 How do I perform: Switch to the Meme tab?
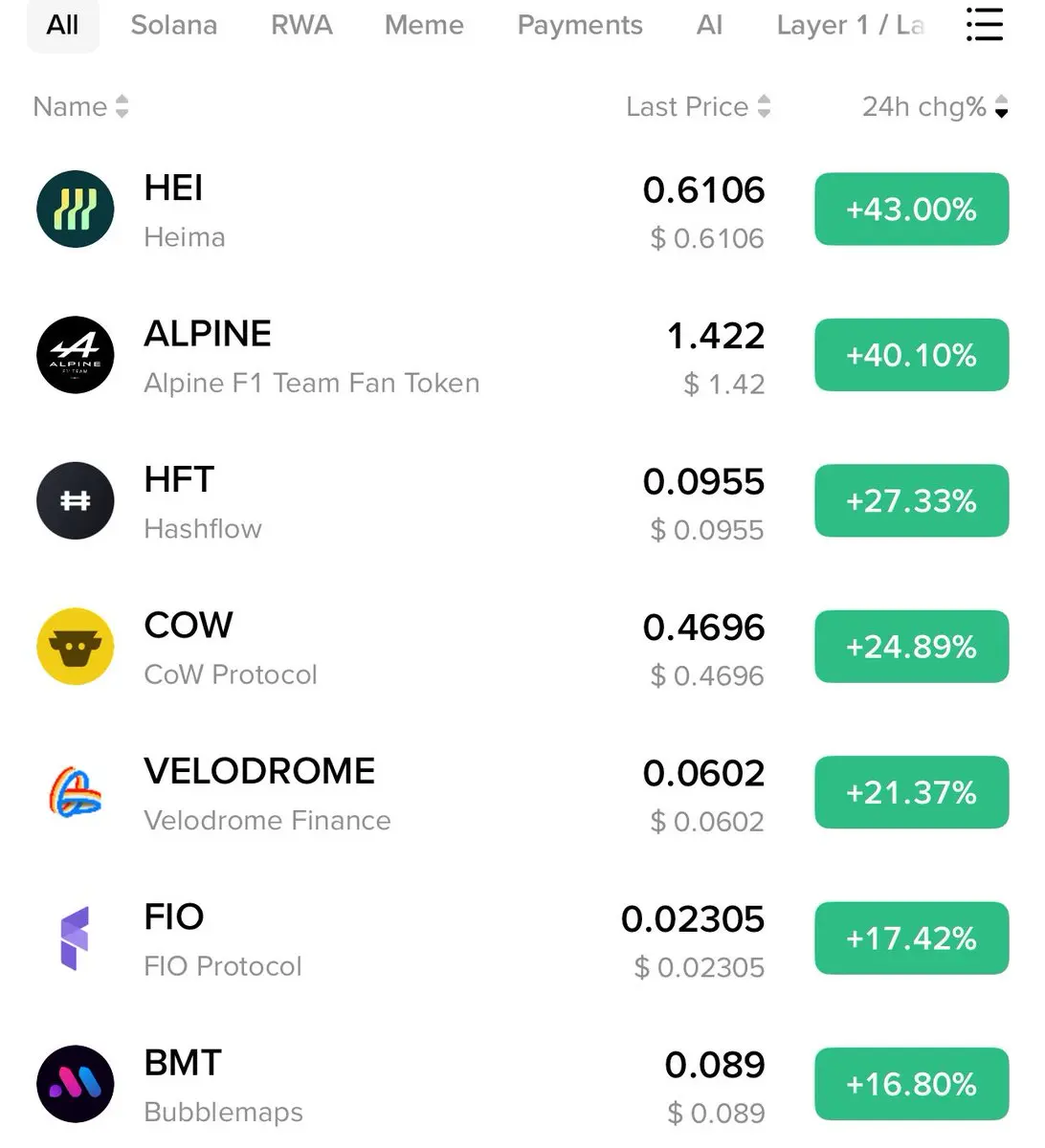click(424, 25)
